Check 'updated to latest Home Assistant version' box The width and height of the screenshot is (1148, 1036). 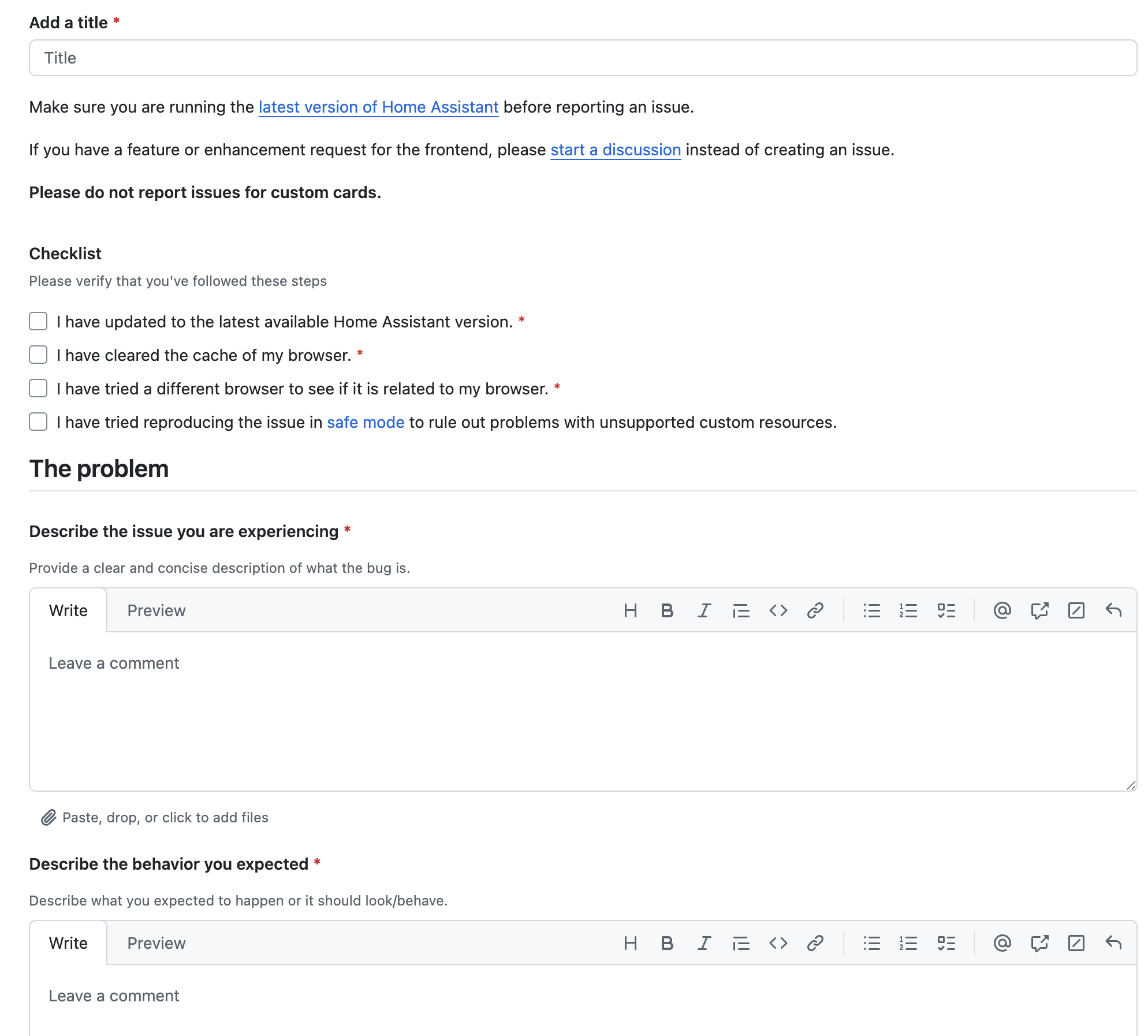tap(38, 321)
